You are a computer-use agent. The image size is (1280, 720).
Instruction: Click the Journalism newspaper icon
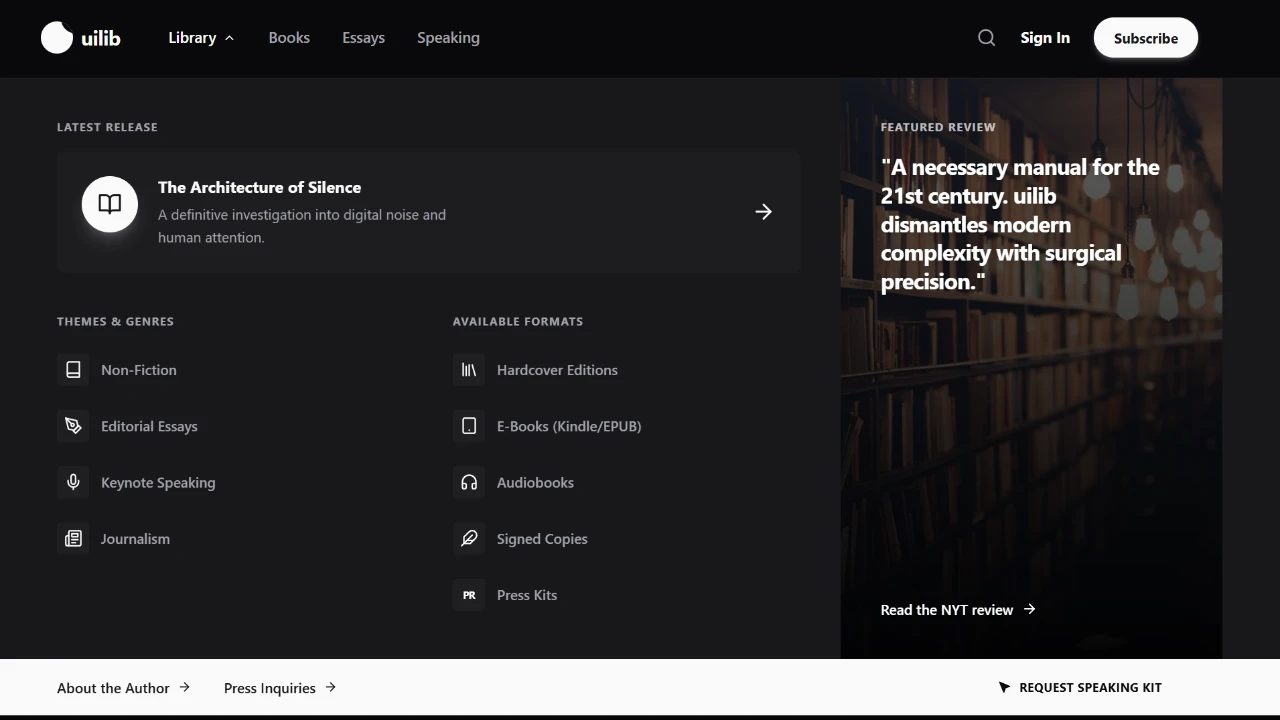73,538
